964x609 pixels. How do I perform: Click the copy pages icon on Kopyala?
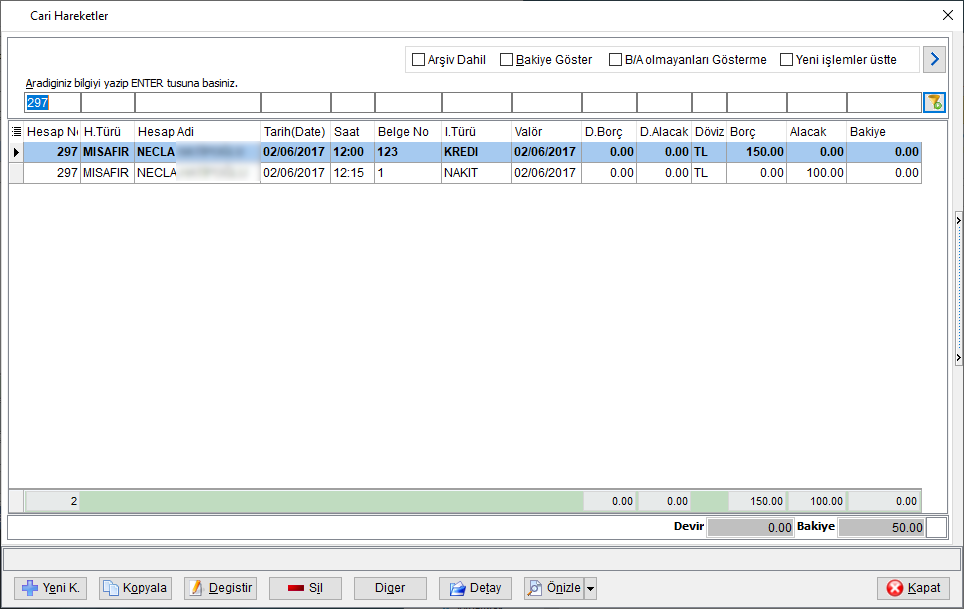click(x=111, y=588)
